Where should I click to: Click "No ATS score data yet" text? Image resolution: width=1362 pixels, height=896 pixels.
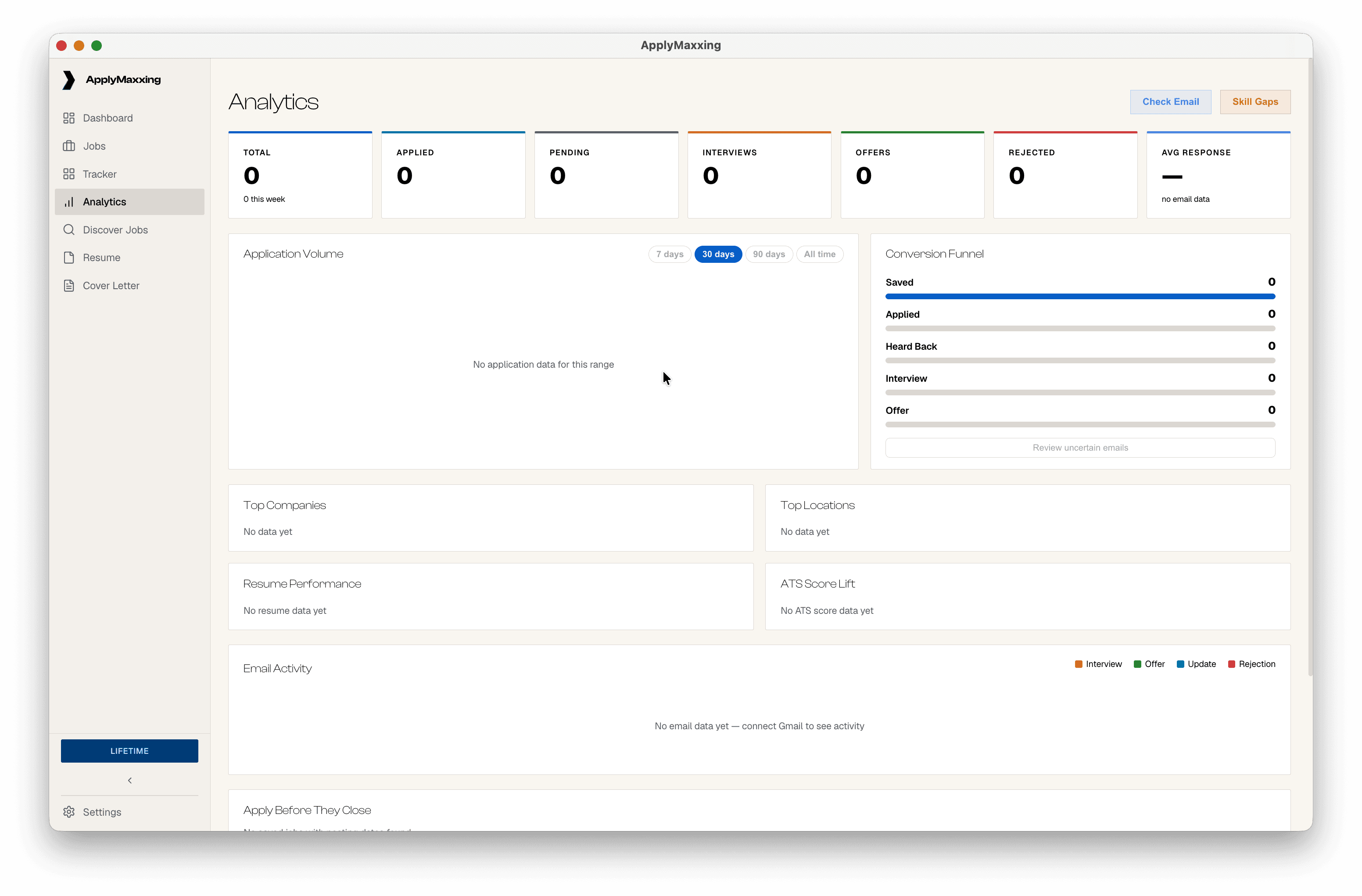pos(826,610)
